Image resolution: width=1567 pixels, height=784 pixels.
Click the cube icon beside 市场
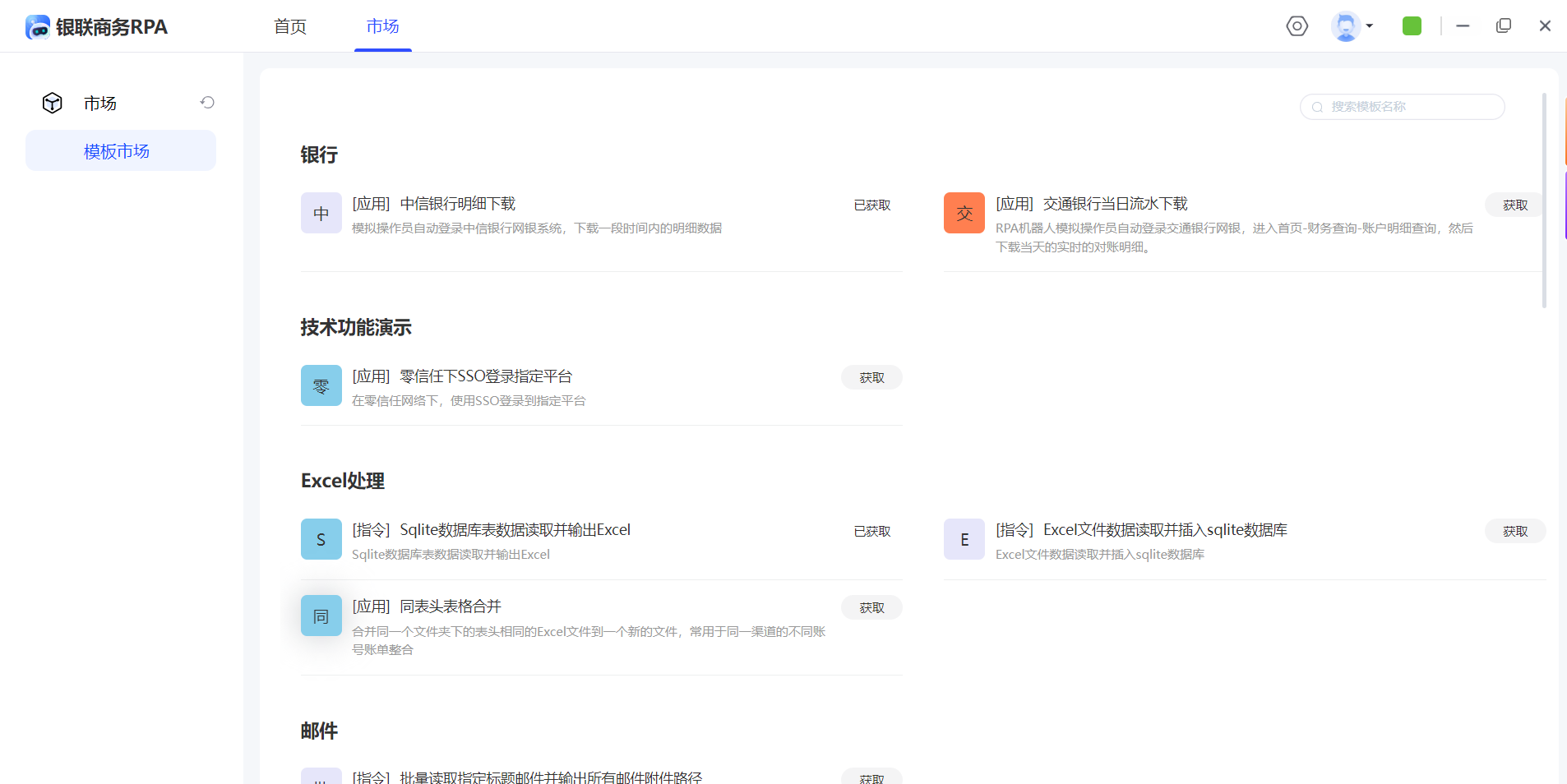click(x=53, y=103)
